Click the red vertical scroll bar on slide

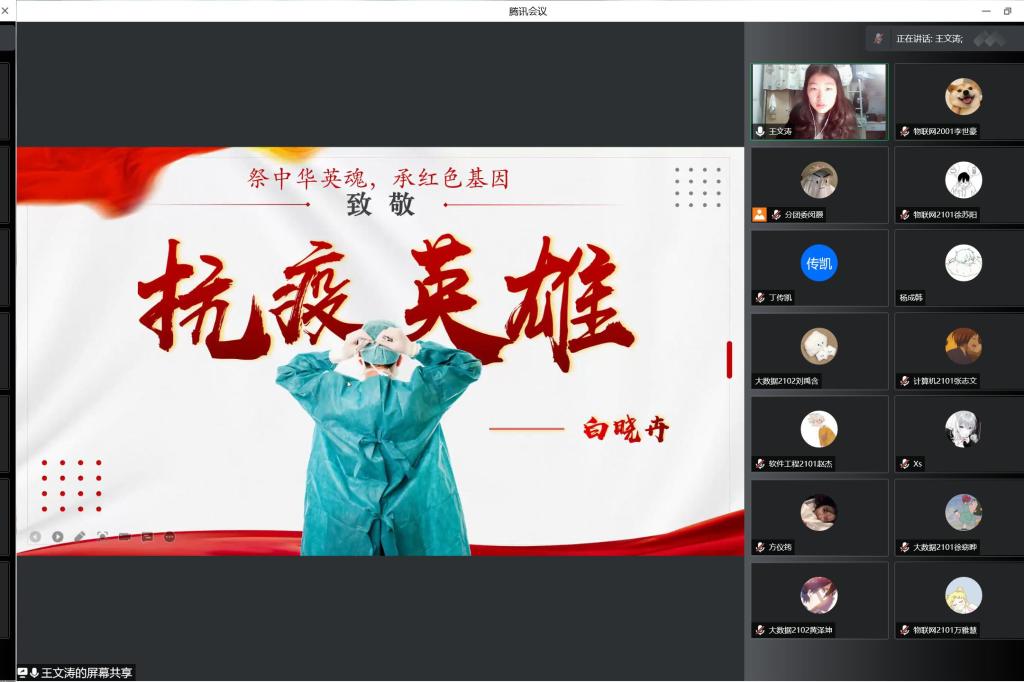[729, 359]
